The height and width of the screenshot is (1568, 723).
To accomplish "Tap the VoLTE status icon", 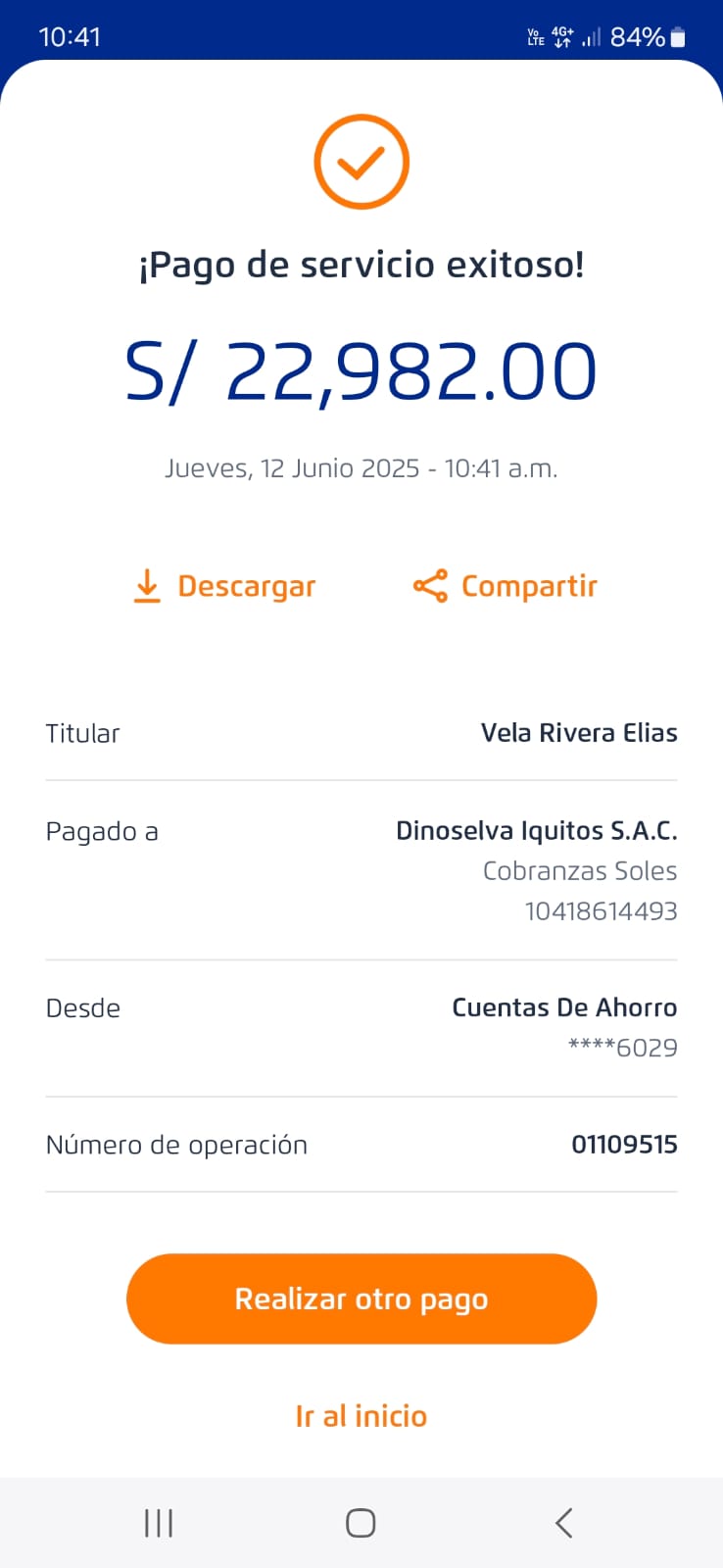I will pyautogui.click(x=536, y=37).
